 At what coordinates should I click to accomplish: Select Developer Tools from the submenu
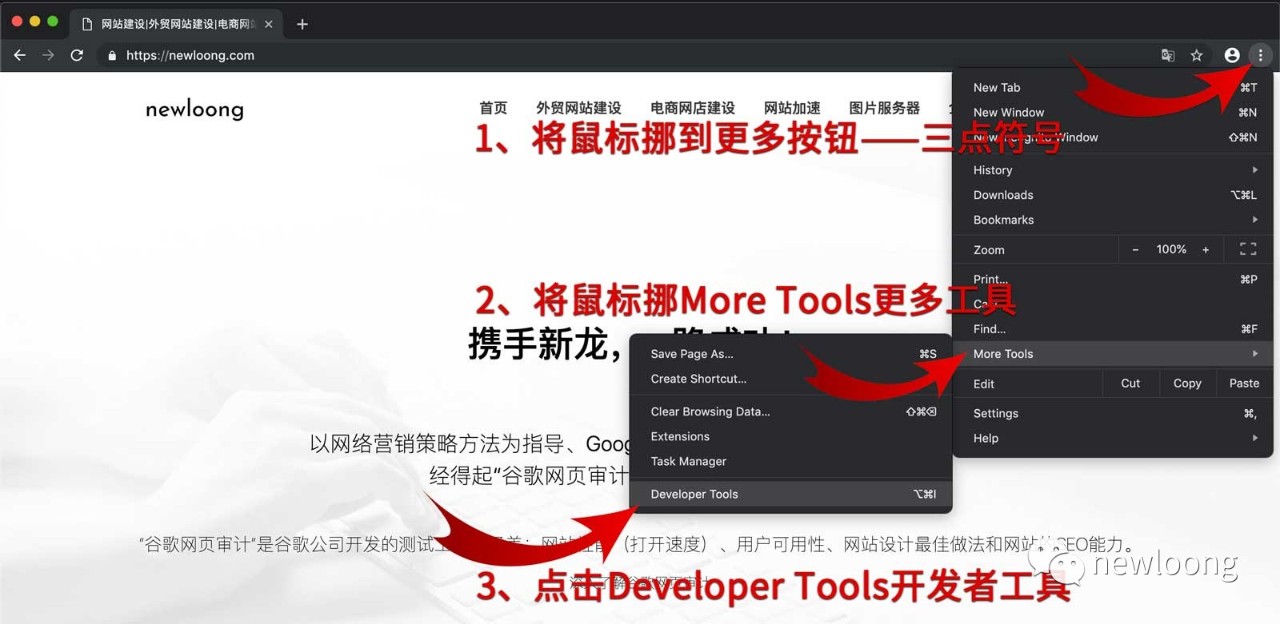[694, 493]
